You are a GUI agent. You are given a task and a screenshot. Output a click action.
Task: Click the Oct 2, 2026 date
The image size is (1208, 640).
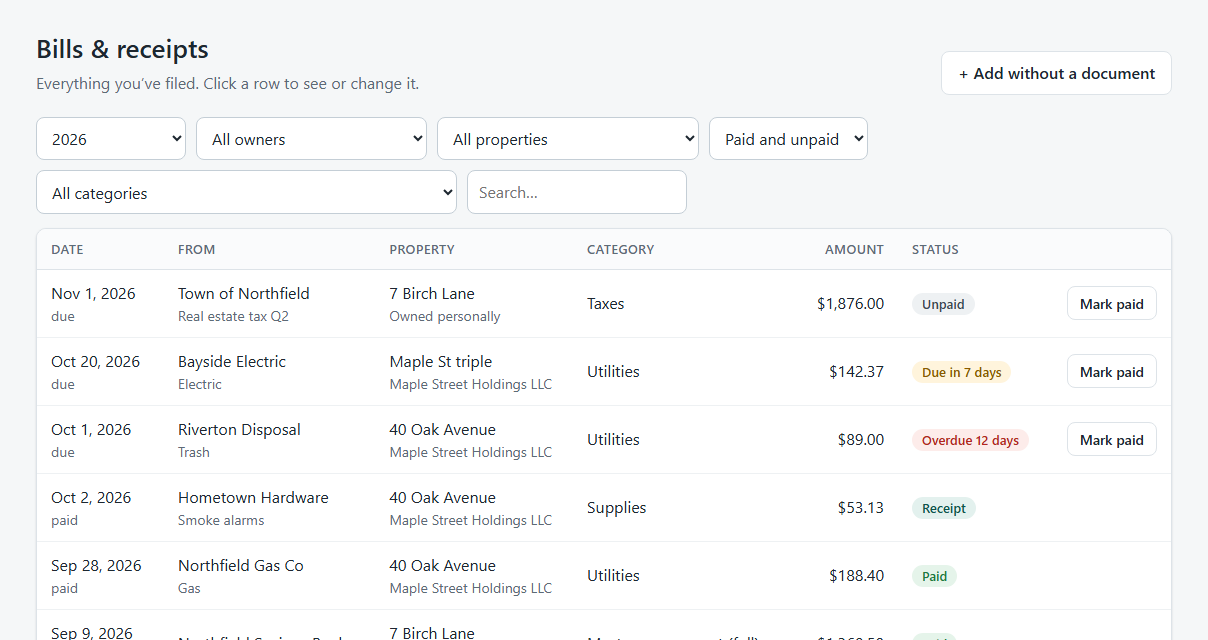(91, 498)
